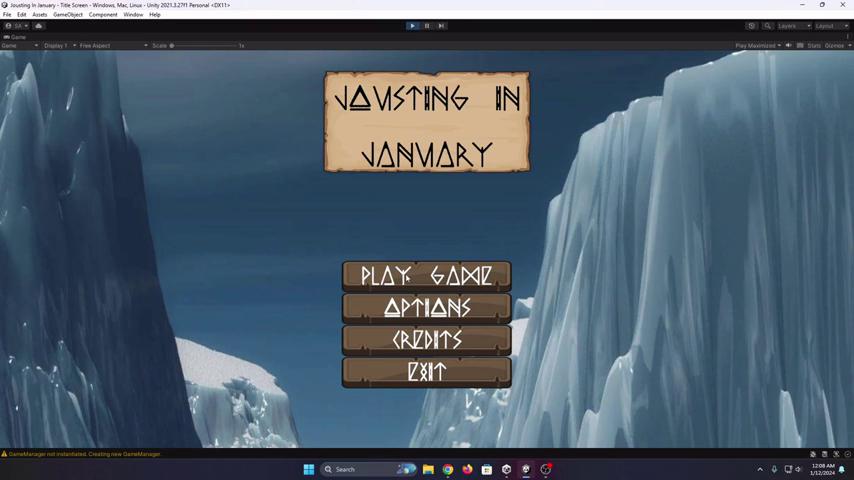Open the notifications bell icon
Viewport: 854px width, 480px height.
(842, 469)
